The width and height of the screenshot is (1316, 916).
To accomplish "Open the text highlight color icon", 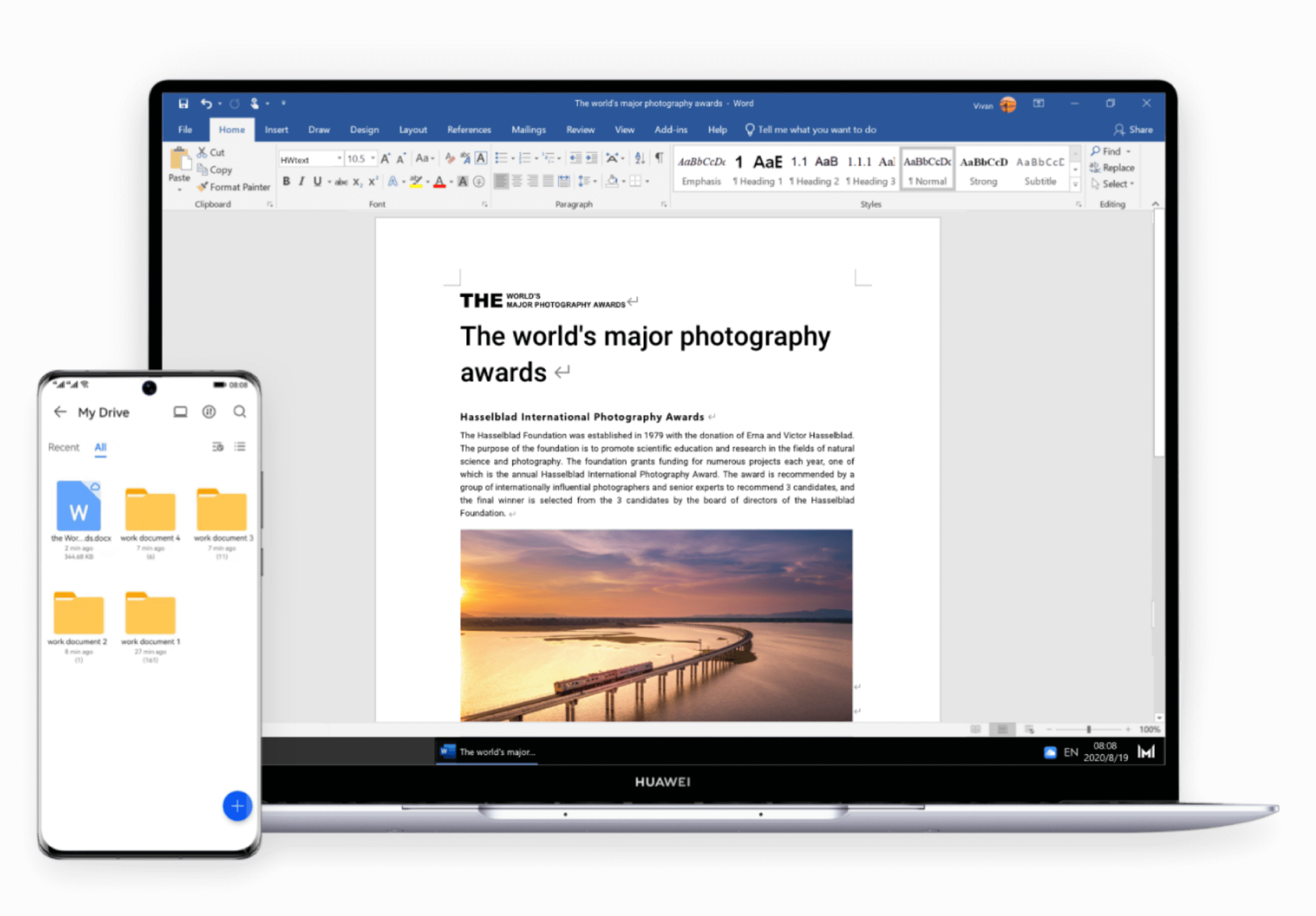I will click(417, 181).
